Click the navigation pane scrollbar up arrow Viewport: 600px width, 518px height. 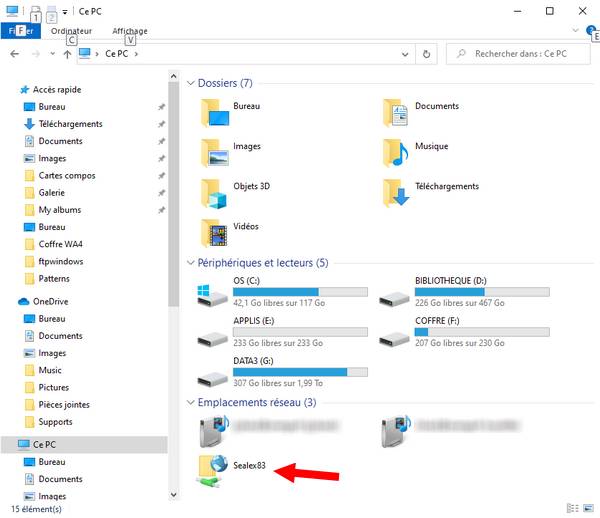173,76
